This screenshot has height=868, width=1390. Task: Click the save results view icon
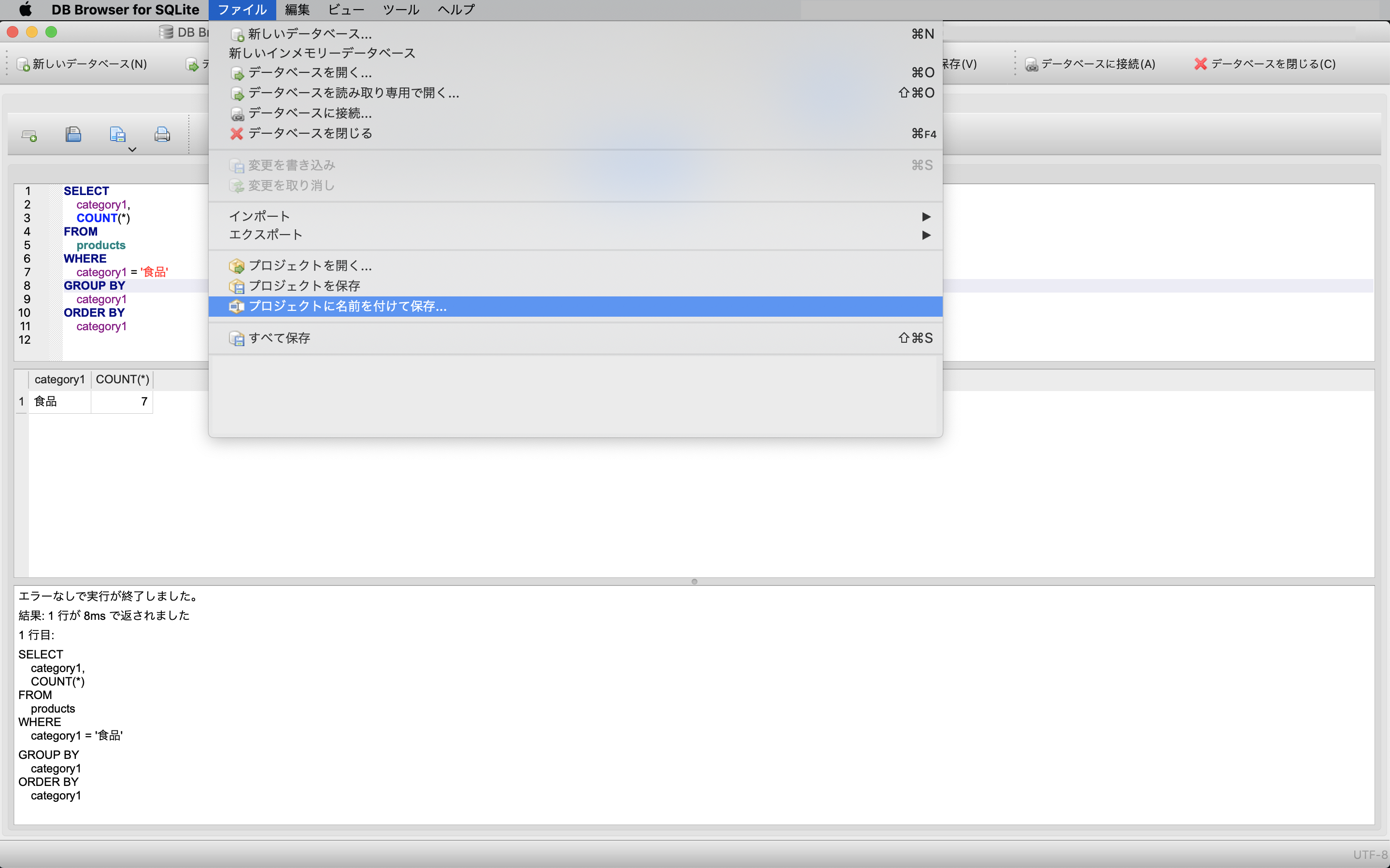coord(117,134)
